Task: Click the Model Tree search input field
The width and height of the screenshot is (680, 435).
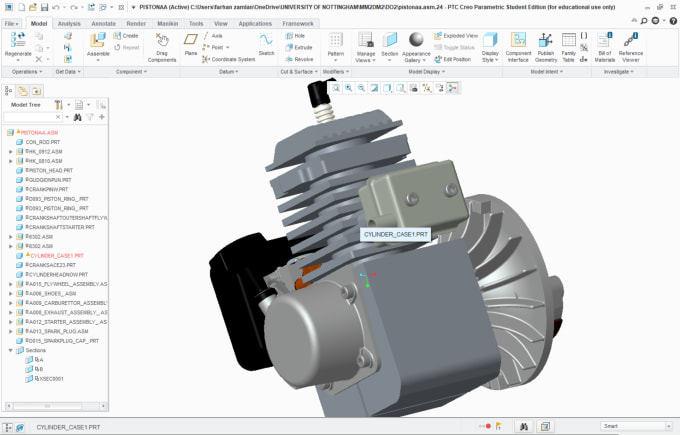Action: click(32, 117)
